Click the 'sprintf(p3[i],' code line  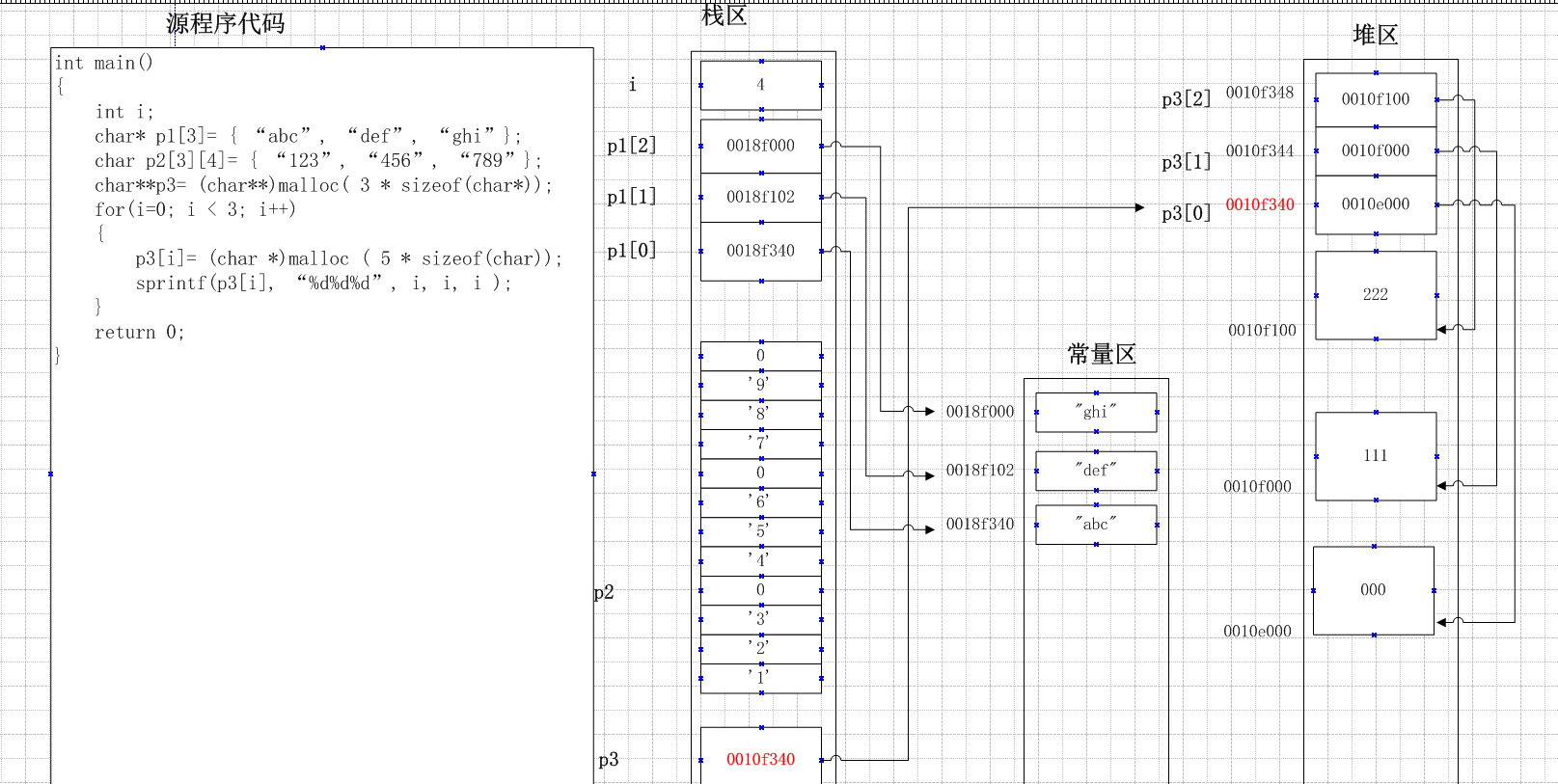coord(323,283)
